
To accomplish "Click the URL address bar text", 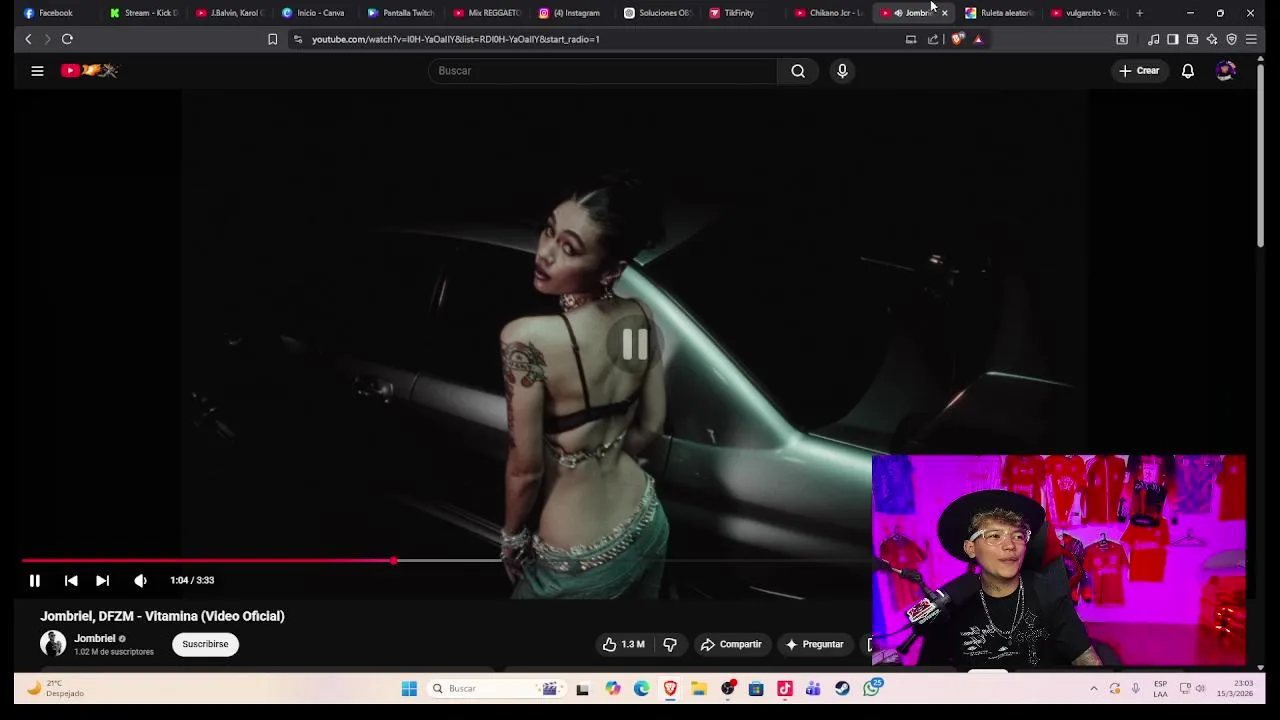I will 455,39.
